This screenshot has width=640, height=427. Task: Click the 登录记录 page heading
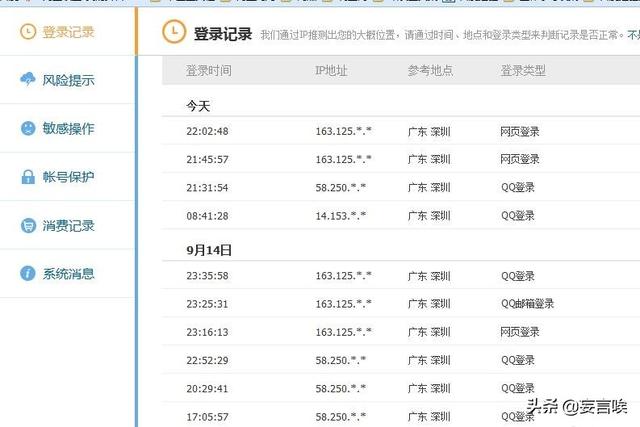pyautogui.click(x=223, y=34)
